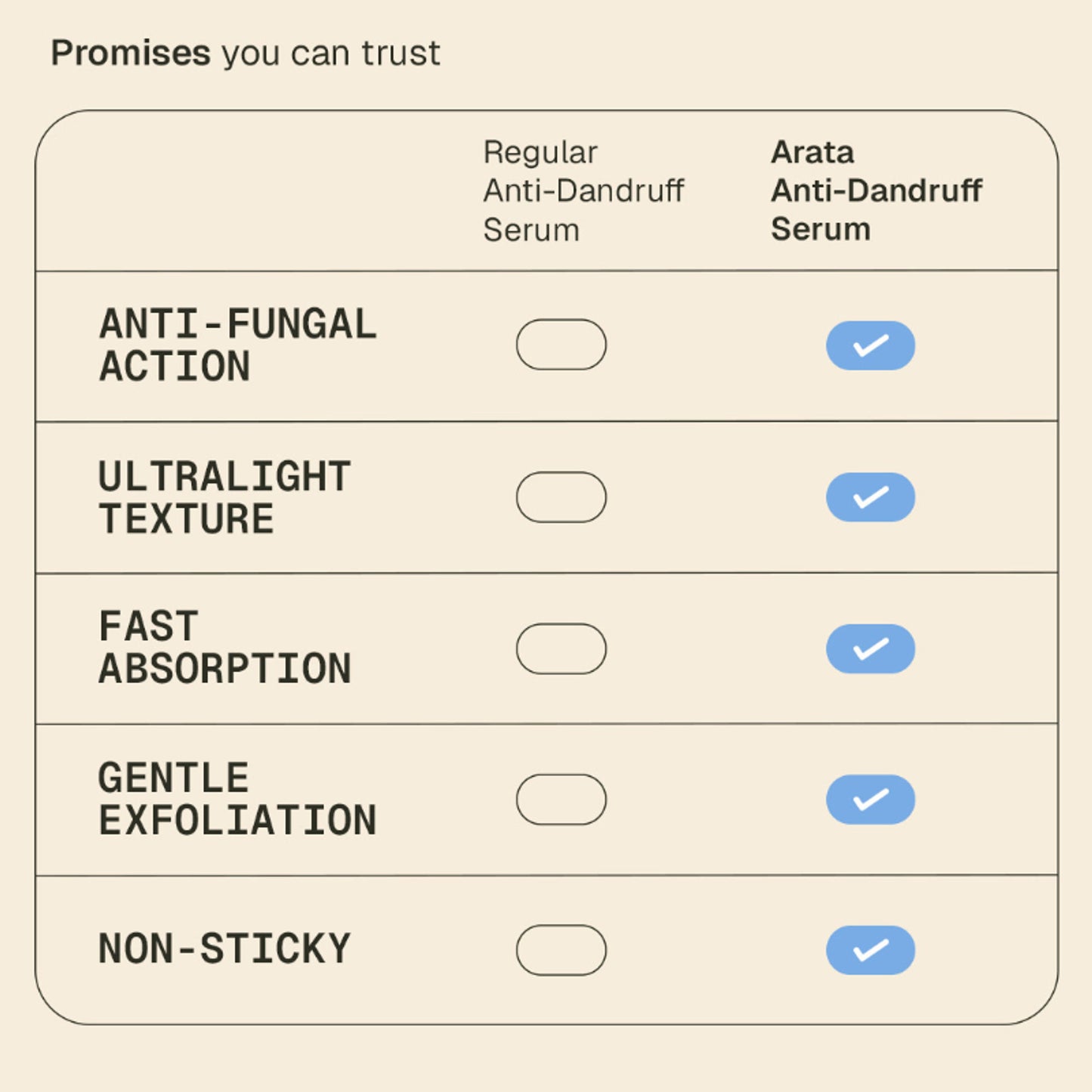Click the Ultralight Texture label
This screenshot has width=1092, height=1092.
coord(225,498)
